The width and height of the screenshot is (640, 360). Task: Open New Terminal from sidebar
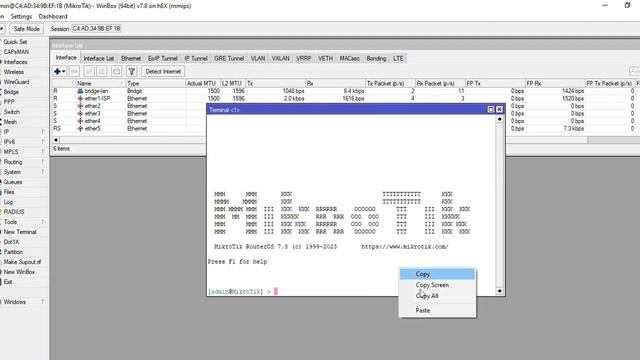[x=20, y=232]
